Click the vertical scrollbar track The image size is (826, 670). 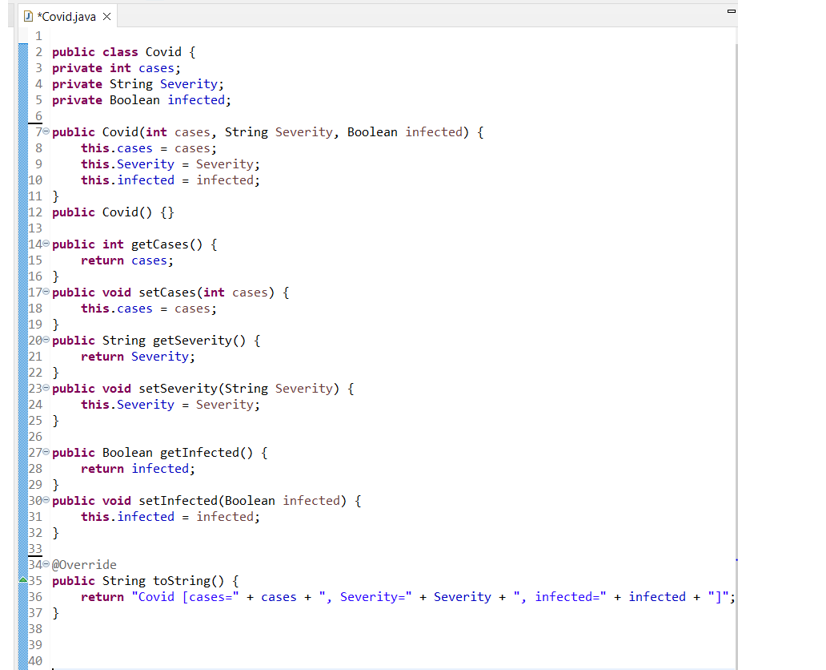(737, 300)
